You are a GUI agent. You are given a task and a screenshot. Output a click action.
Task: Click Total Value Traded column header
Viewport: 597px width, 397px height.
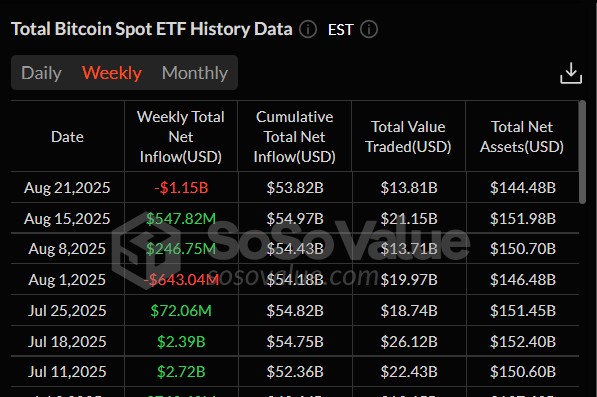point(408,137)
